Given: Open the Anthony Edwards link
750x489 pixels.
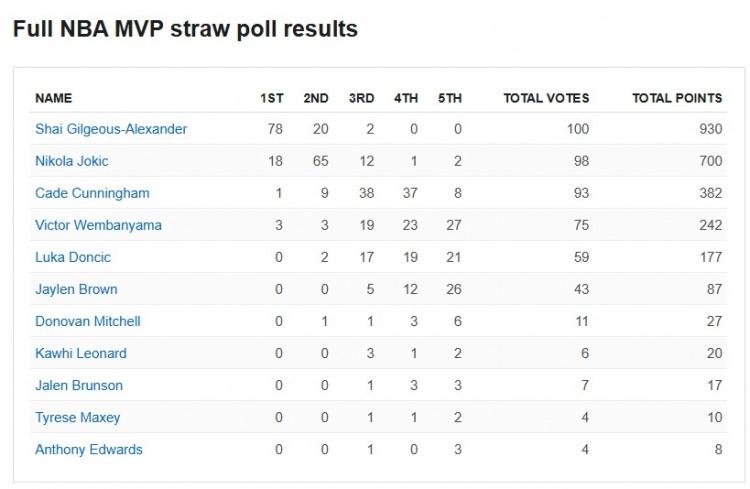Looking at the screenshot, I should [x=89, y=449].
